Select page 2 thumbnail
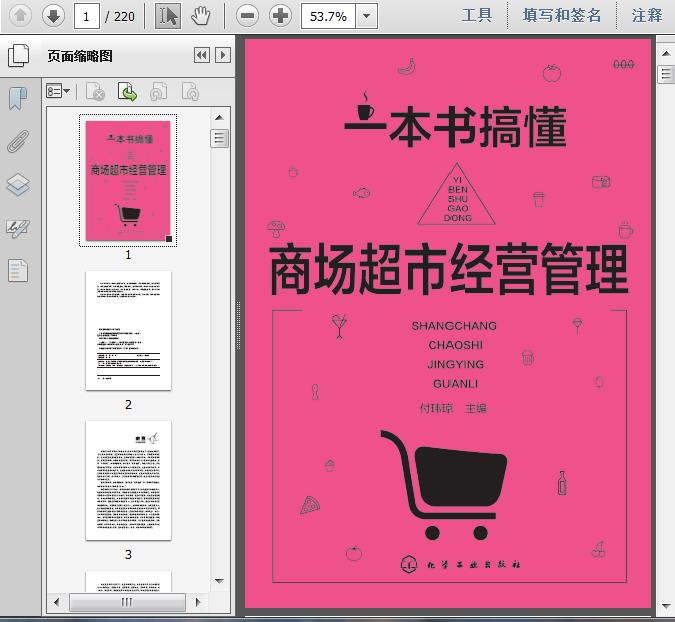 128,331
